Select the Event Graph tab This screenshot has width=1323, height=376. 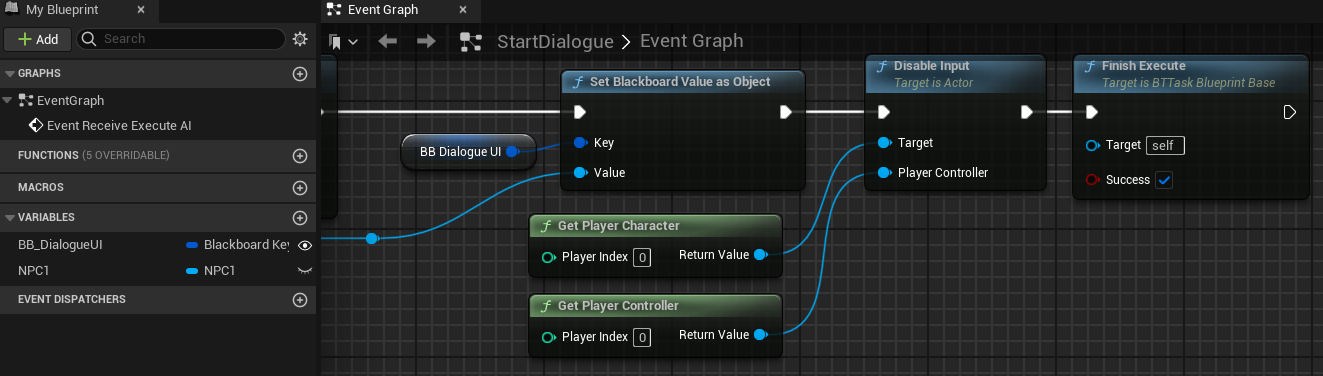point(383,10)
